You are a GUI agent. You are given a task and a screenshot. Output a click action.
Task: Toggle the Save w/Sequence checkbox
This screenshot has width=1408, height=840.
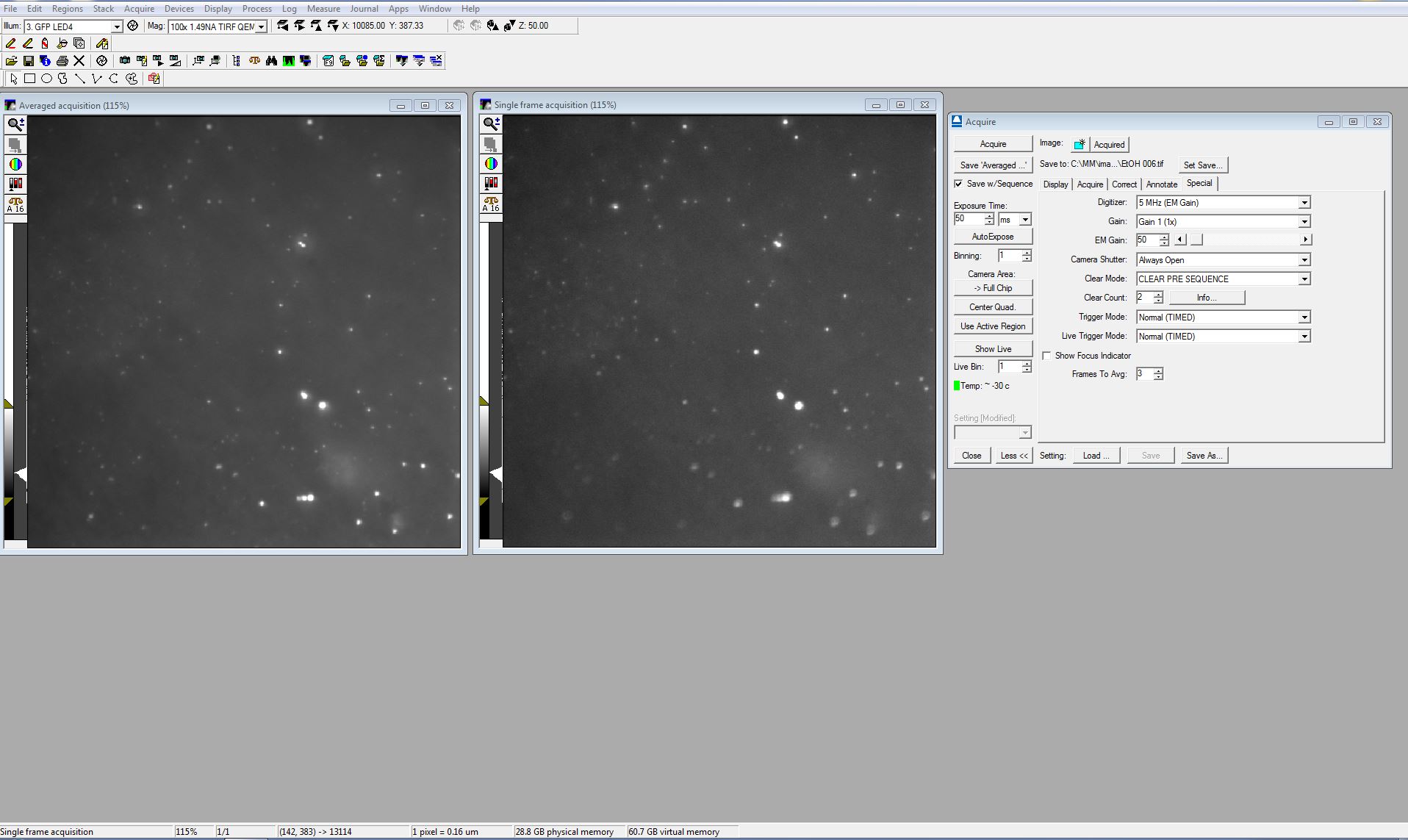(958, 184)
